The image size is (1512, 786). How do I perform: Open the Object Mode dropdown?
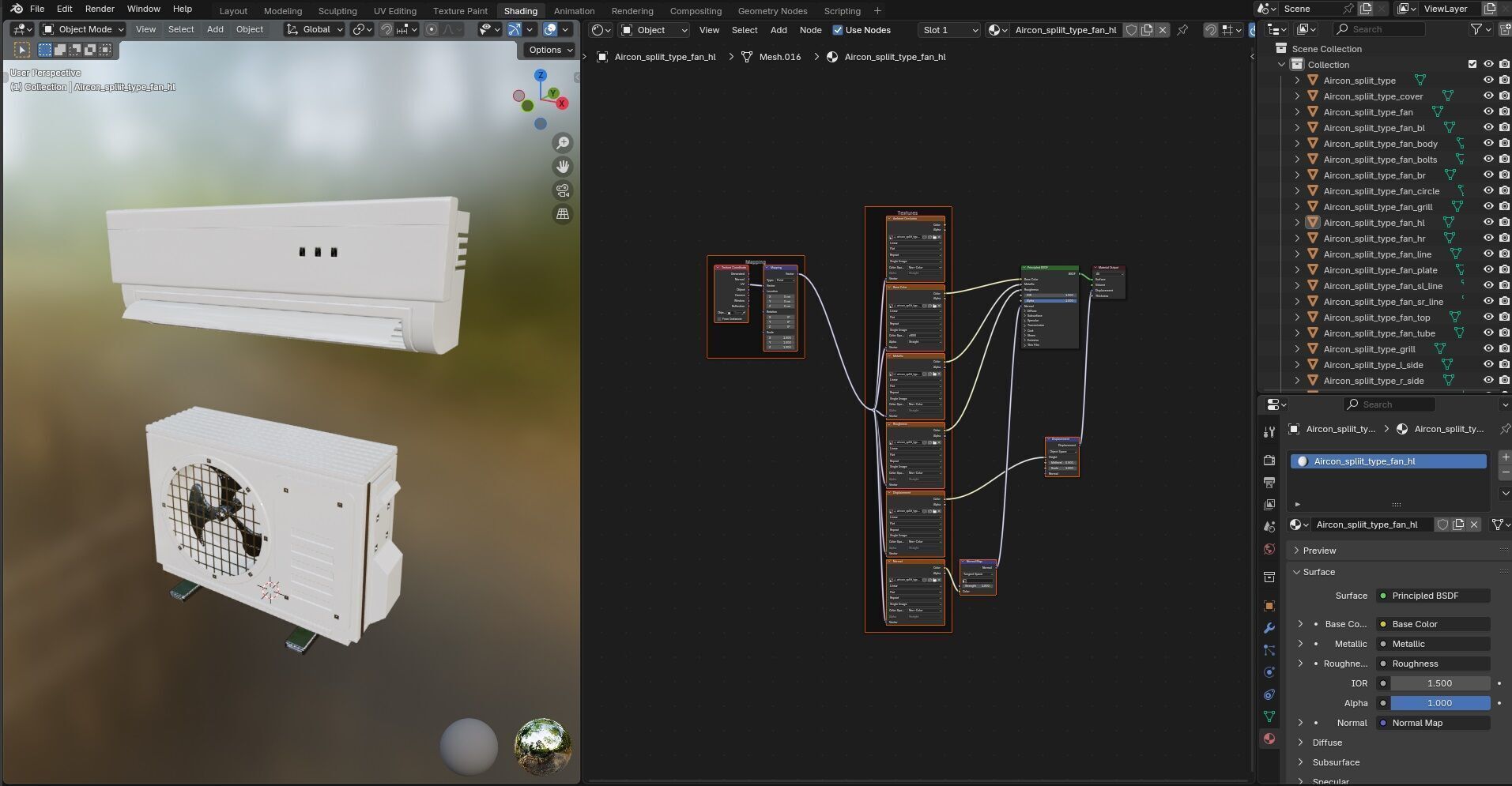[x=83, y=29]
